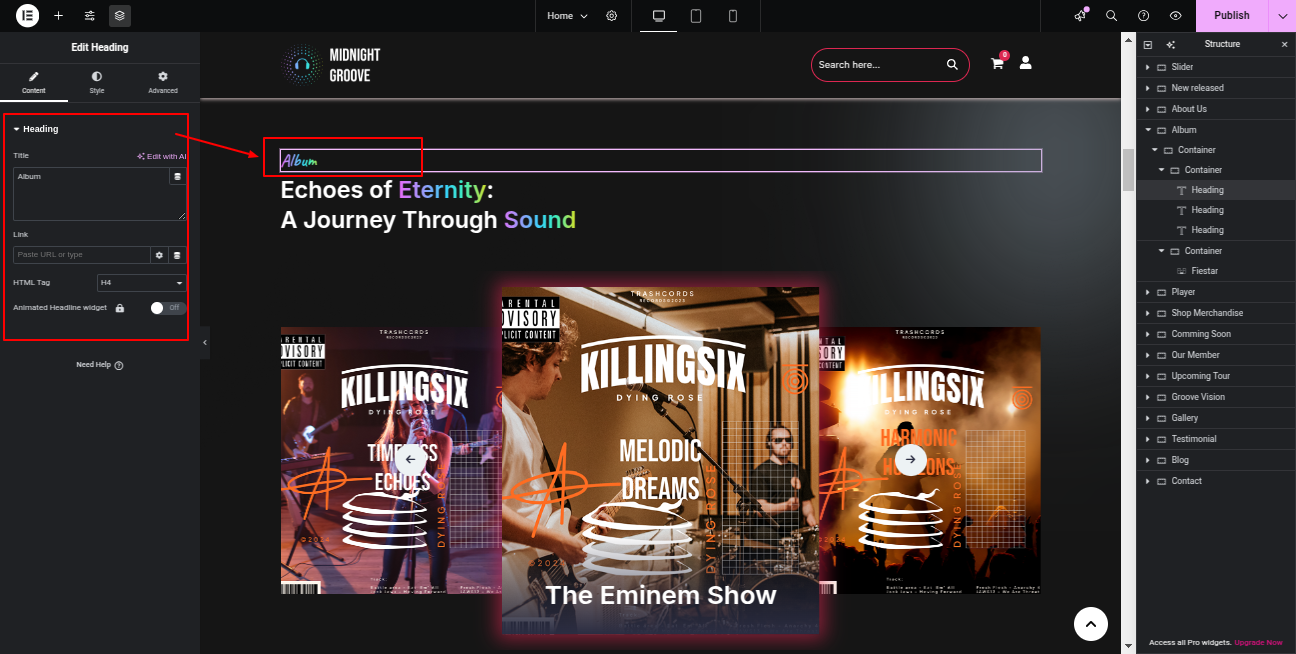
Task: Open the Publish options dropdown arrow
Action: [1282, 16]
